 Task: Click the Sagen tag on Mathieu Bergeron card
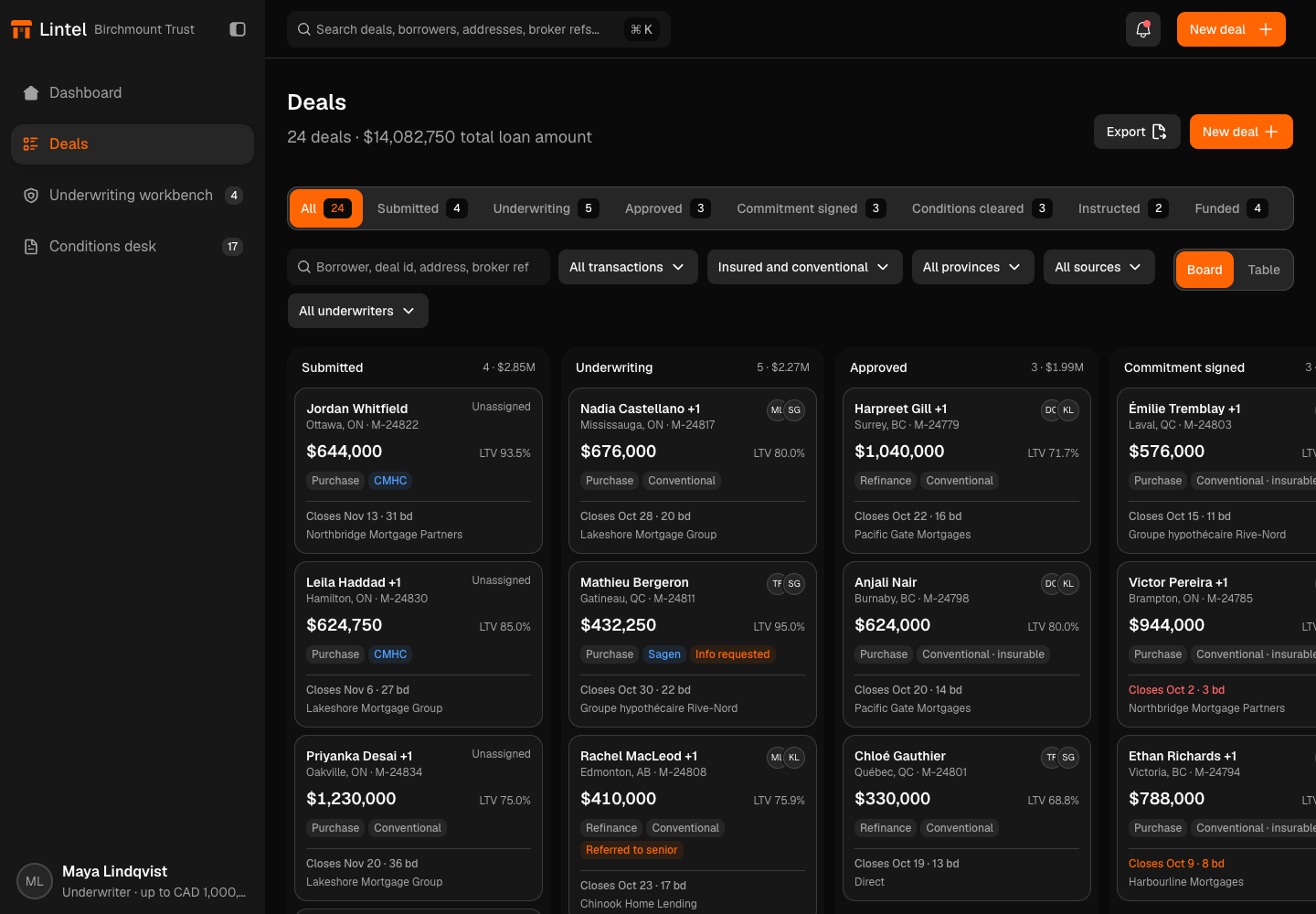coord(664,654)
